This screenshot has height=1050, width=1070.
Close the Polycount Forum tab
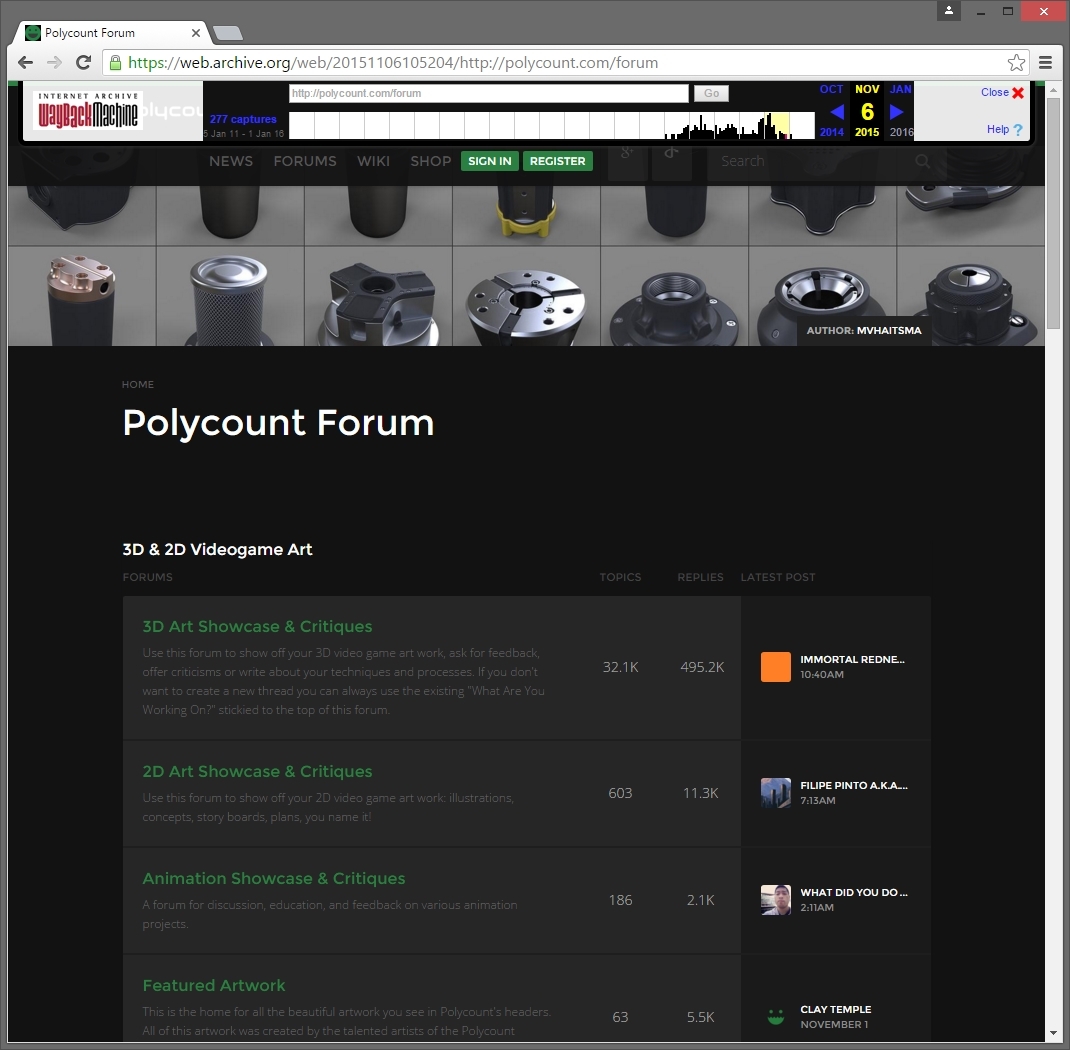(x=196, y=33)
